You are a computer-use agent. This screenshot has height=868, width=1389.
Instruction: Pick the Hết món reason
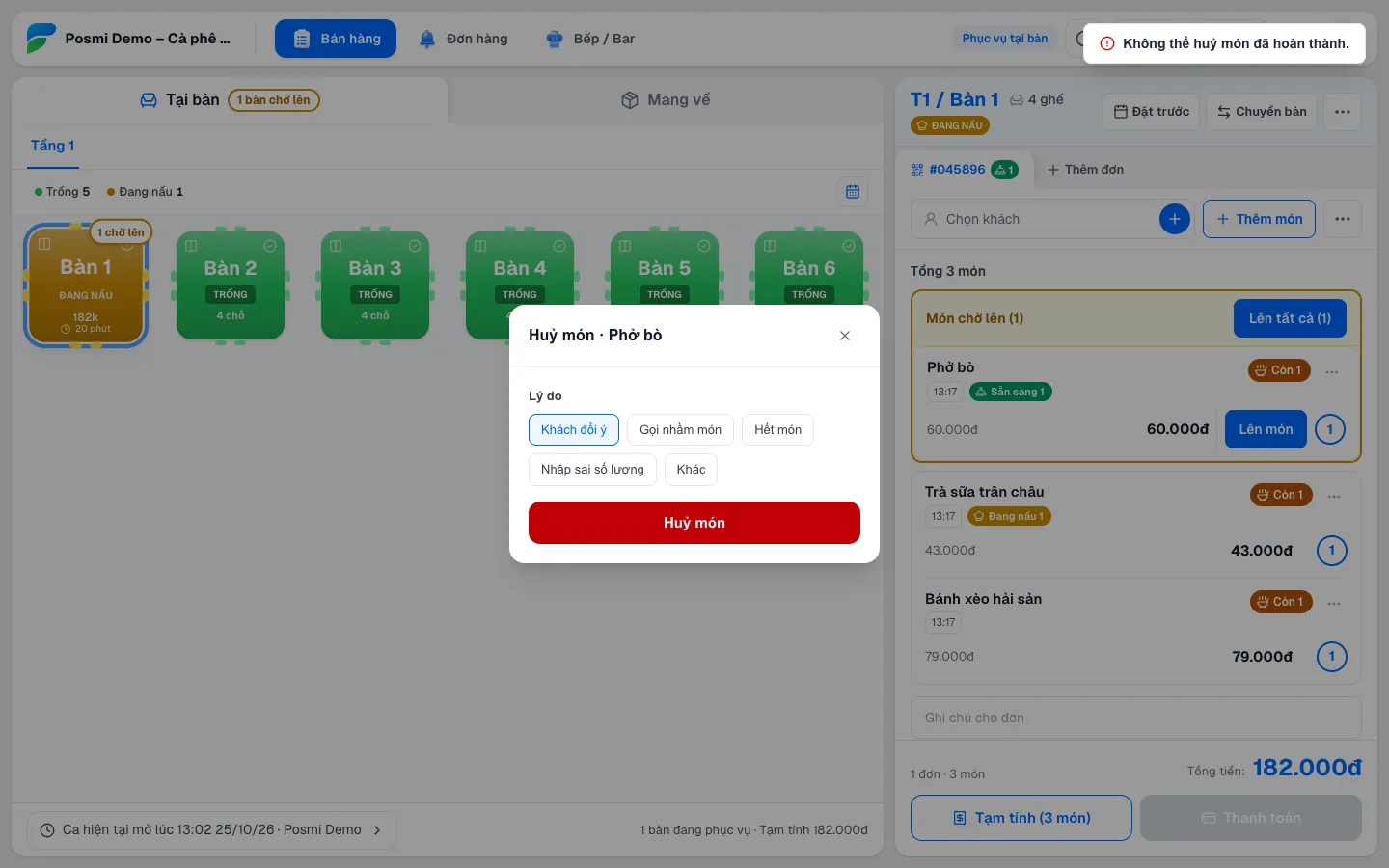click(x=777, y=430)
